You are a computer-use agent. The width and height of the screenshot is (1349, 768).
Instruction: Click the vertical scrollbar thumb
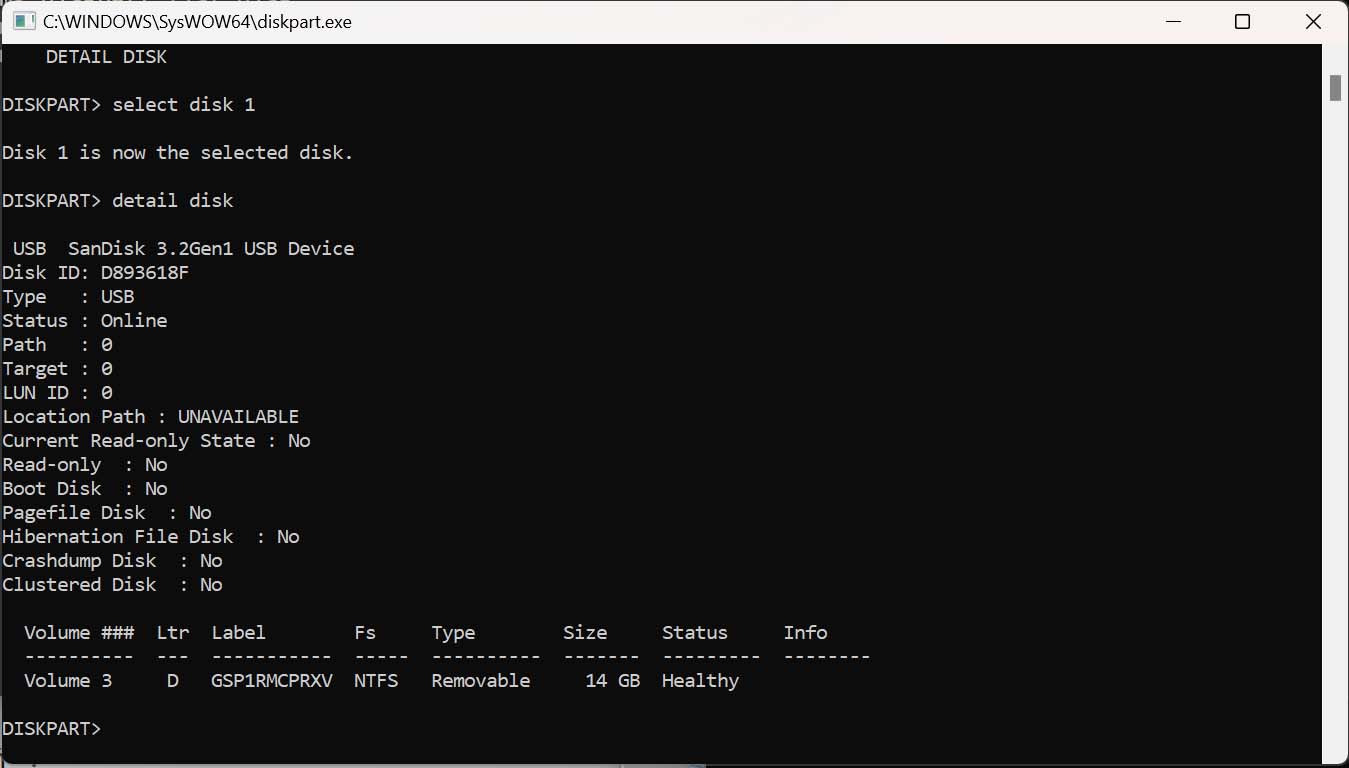tap(1335, 88)
